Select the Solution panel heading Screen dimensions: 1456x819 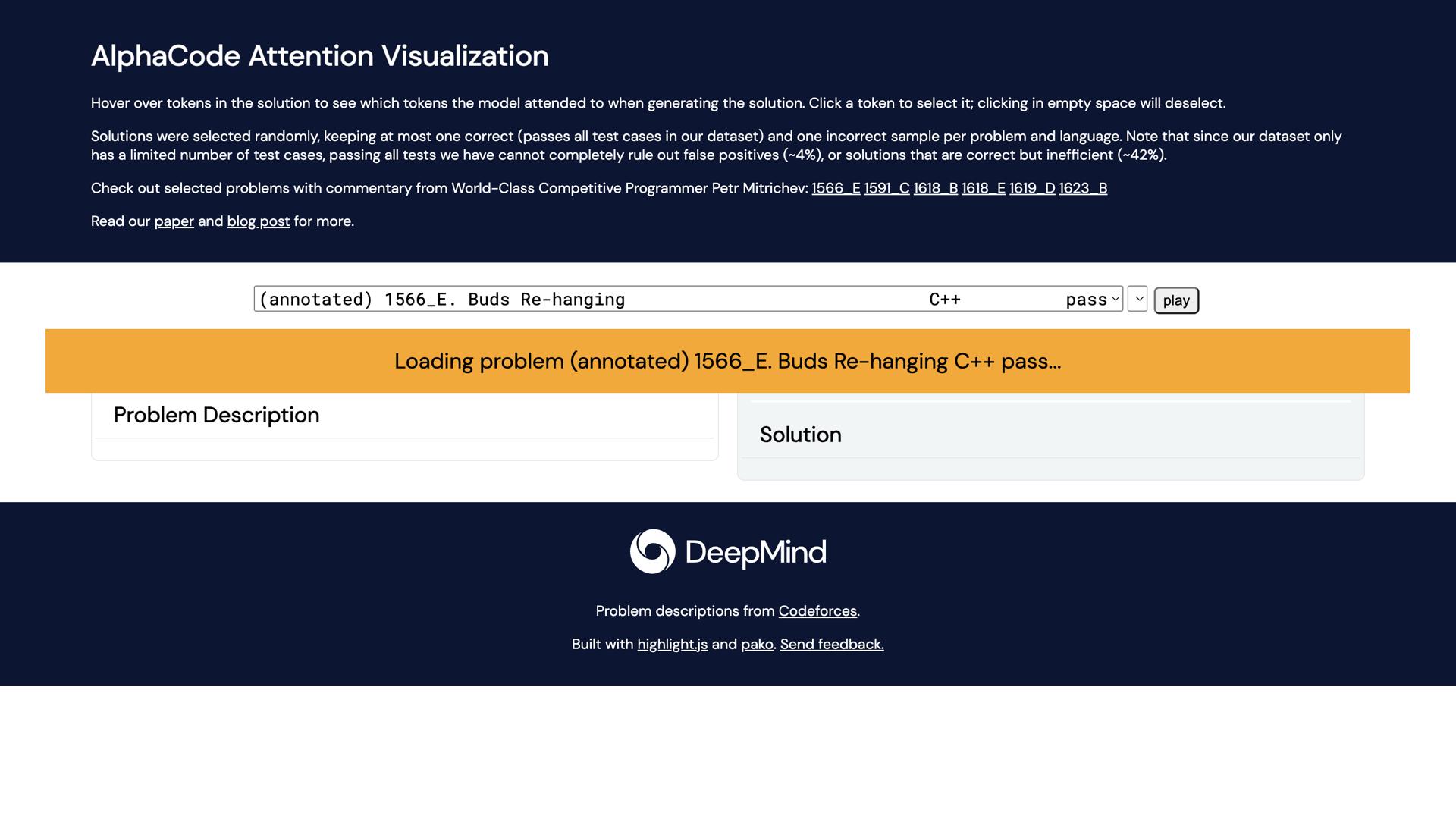(800, 435)
